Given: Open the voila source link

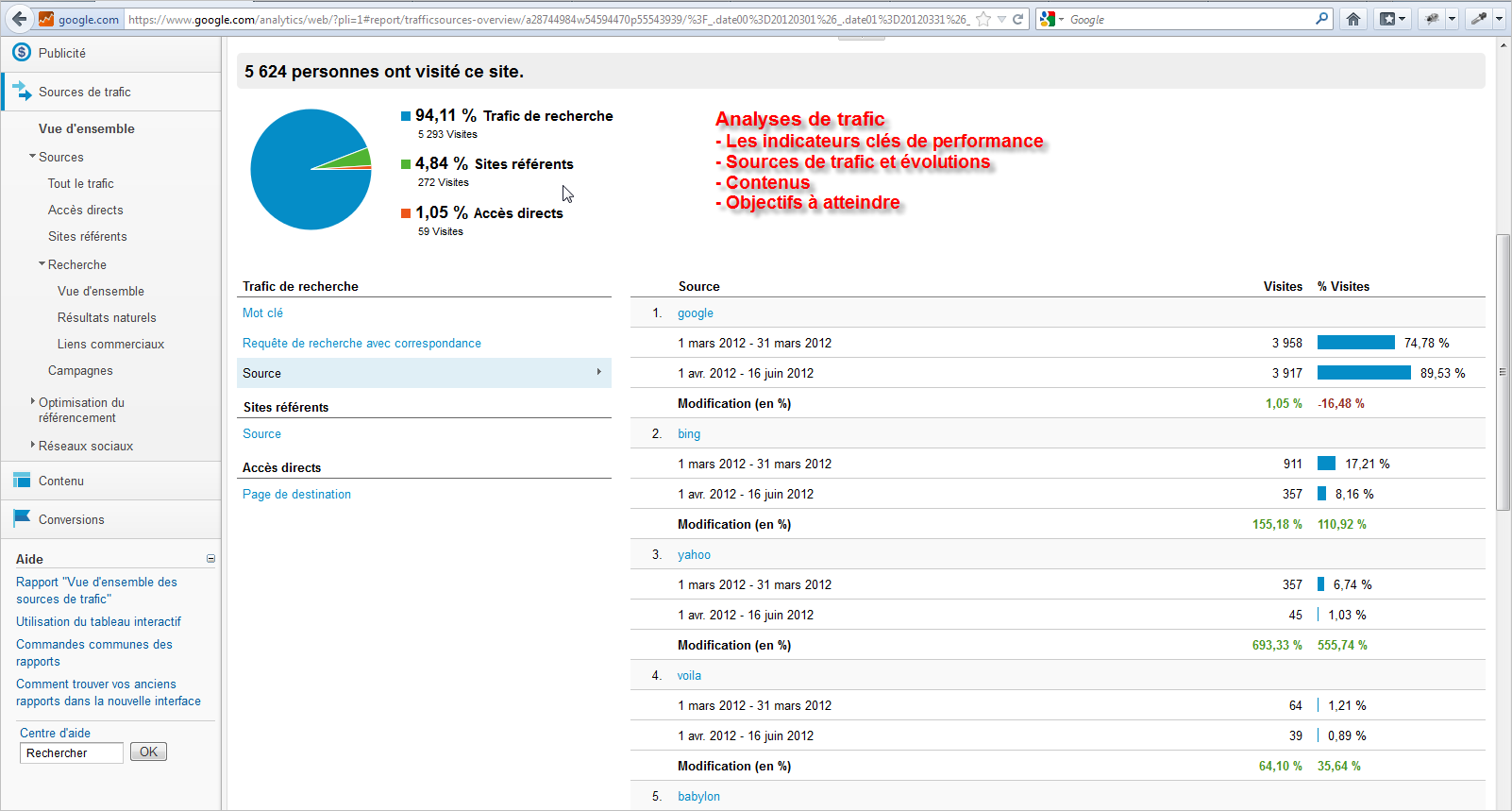Looking at the screenshot, I should pyautogui.click(x=689, y=675).
